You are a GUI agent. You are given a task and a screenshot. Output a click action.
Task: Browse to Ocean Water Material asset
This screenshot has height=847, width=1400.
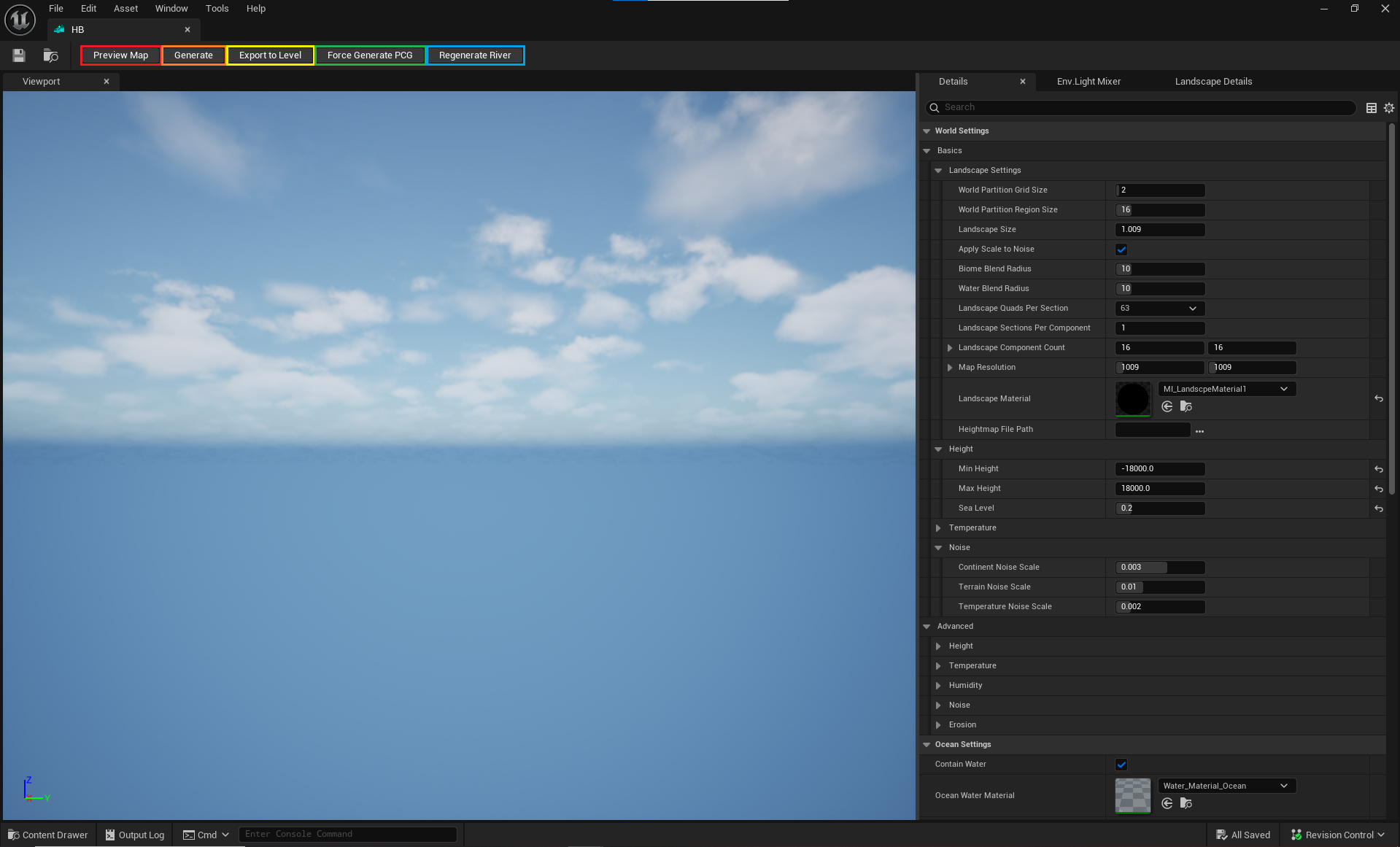click(x=1186, y=803)
